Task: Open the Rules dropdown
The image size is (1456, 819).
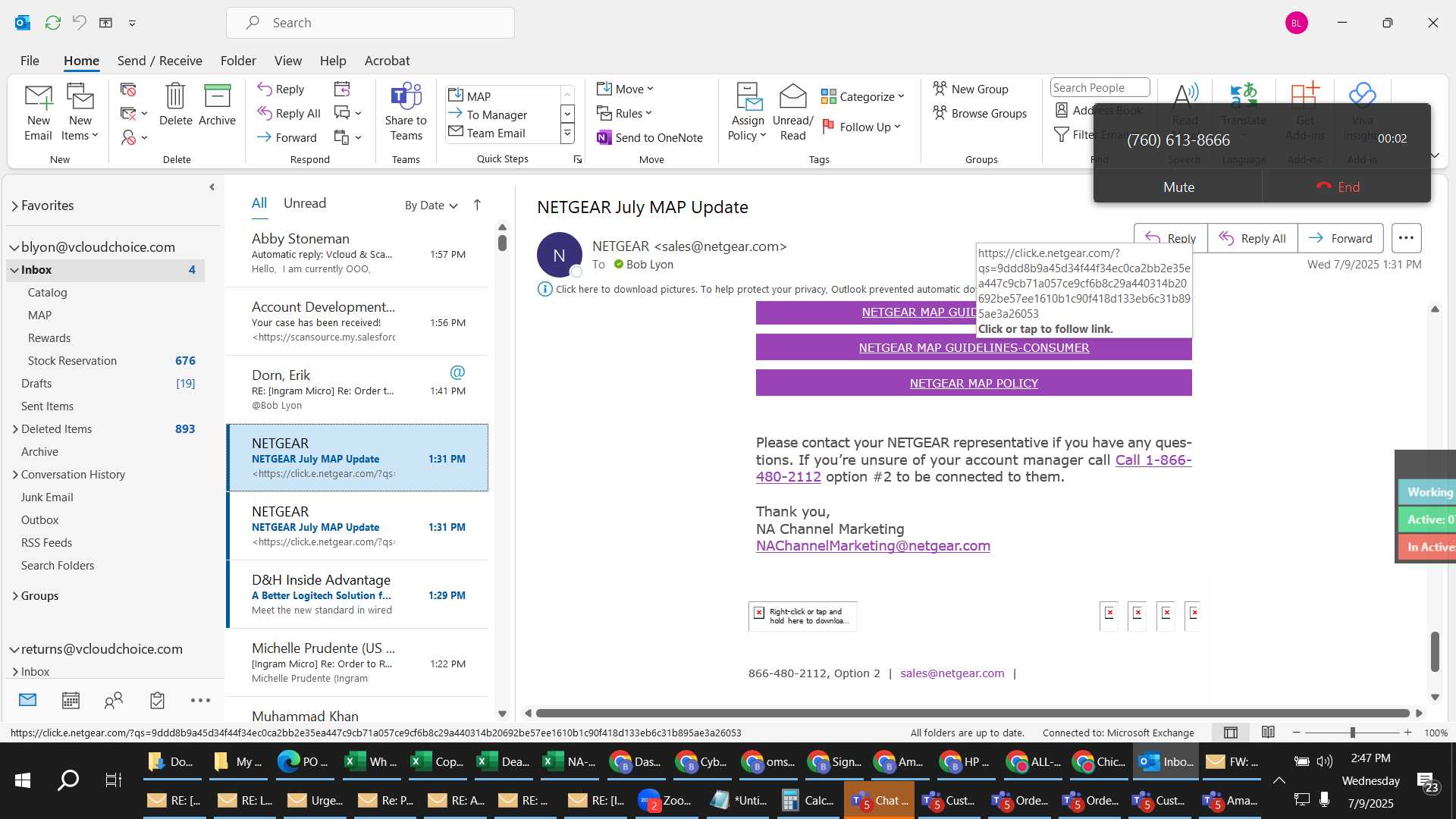Action: tap(624, 113)
